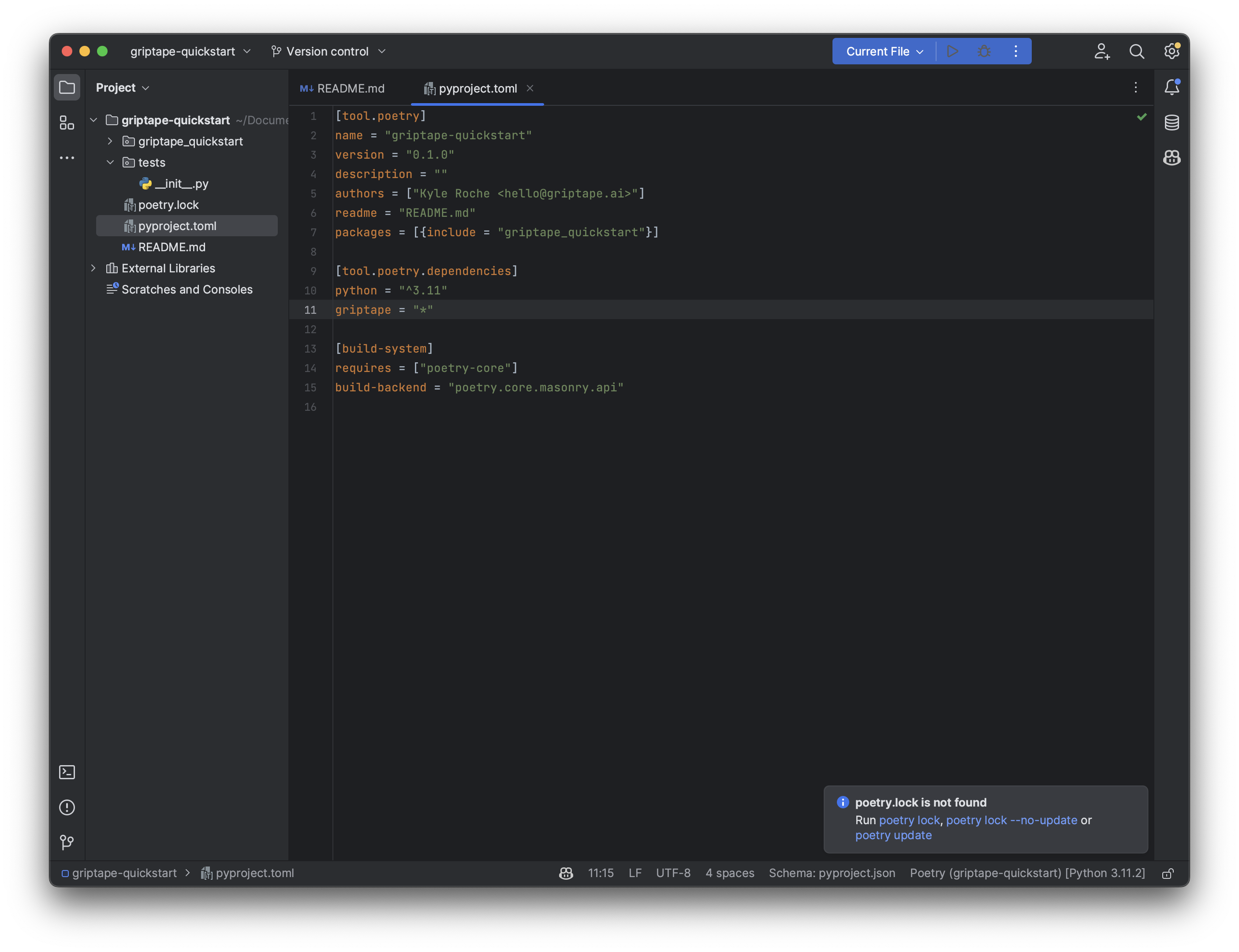Open the Terminal tool window
The width and height of the screenshot is (1239, 952).
click(x=67, y=772)
